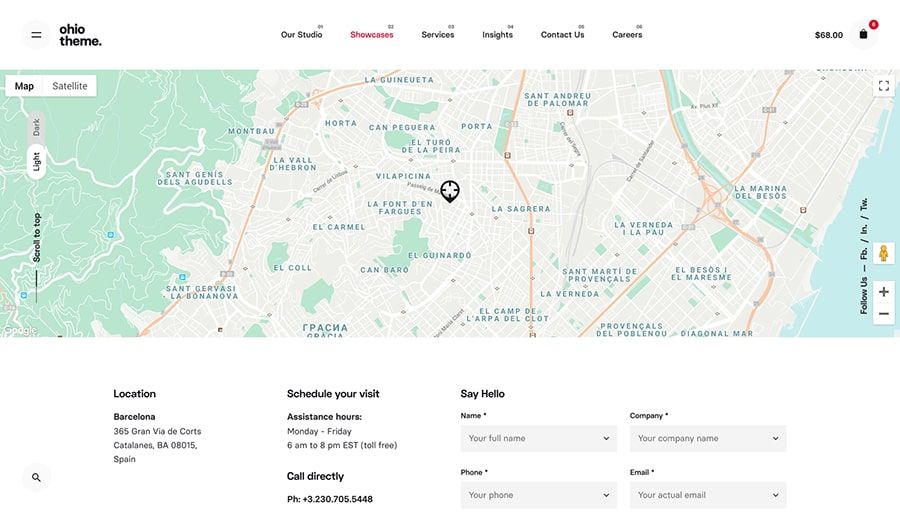Screen dimensions: 900x514
Task: Switch map style to Light
Action: click(x=37, y=161)
